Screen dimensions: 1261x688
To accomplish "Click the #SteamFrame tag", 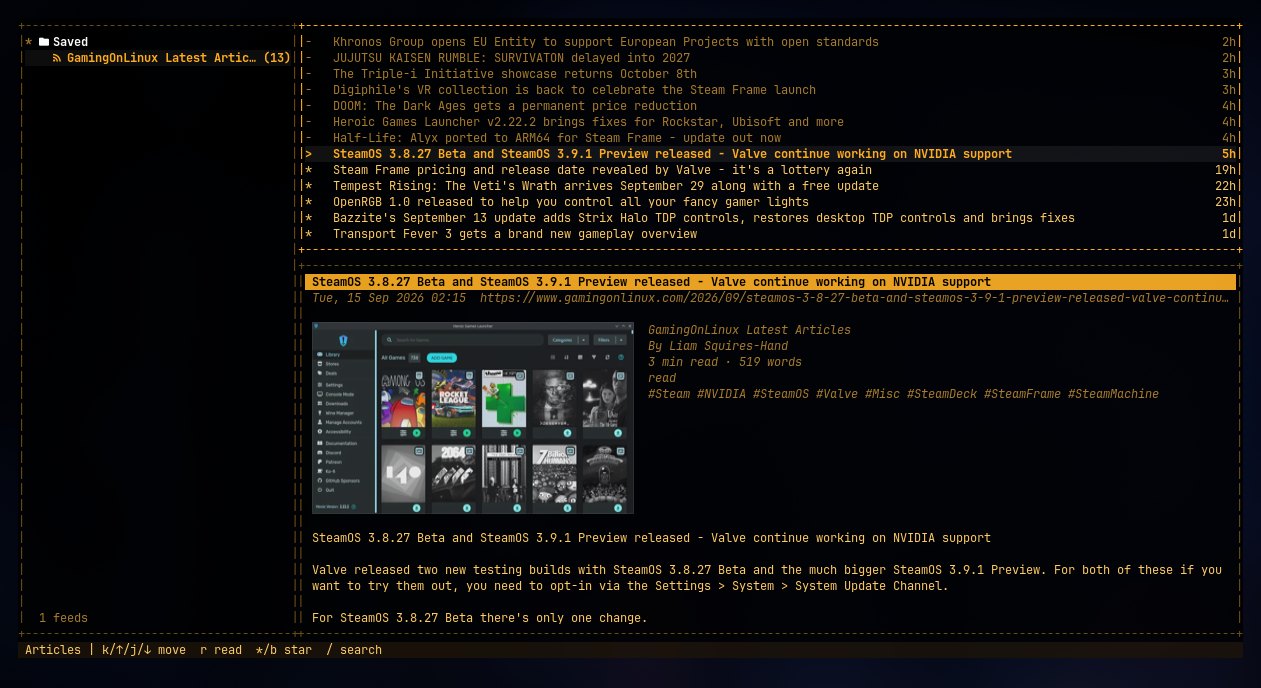I will [1022, 394].
